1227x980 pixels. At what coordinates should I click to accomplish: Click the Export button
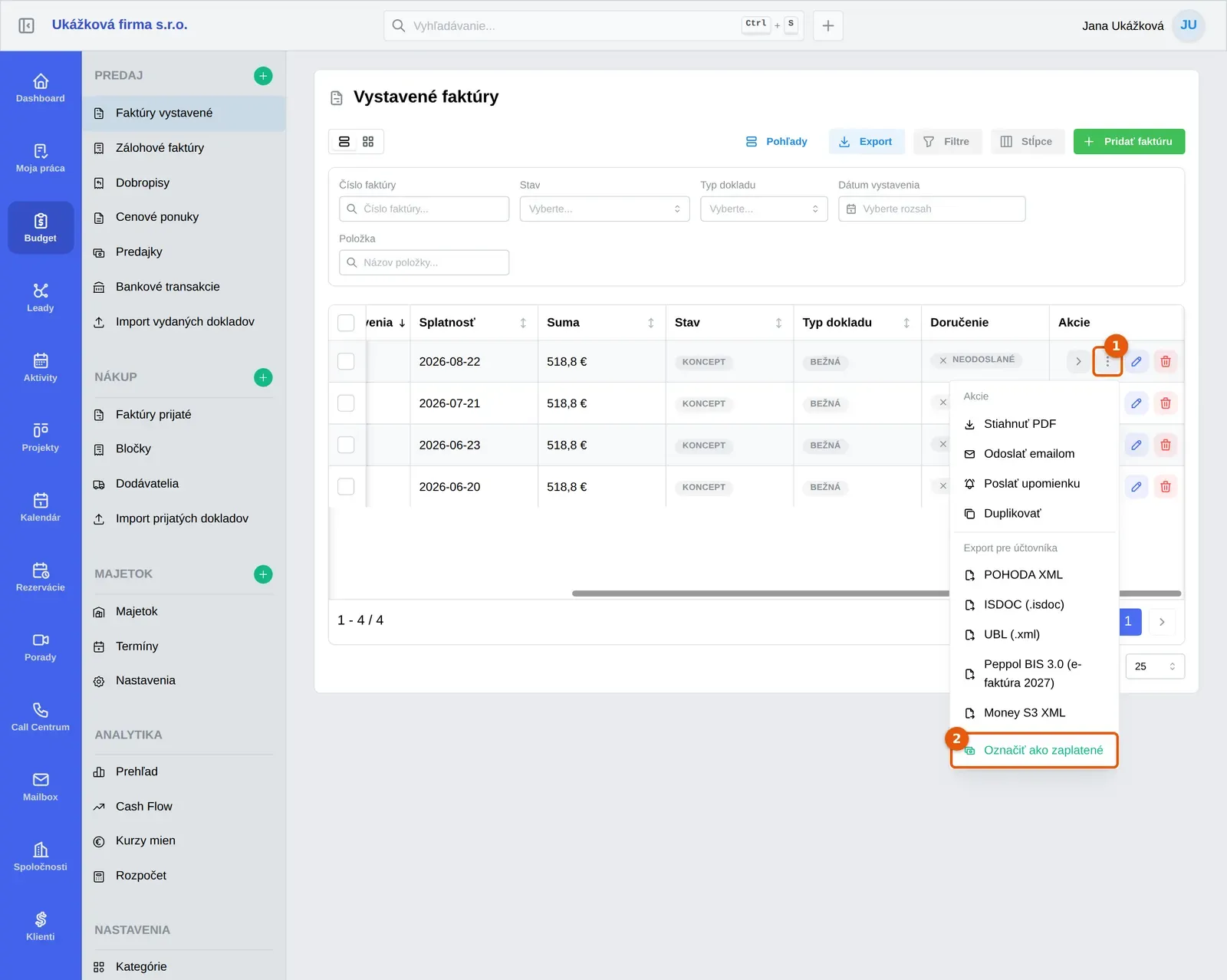tap(866, 142)
